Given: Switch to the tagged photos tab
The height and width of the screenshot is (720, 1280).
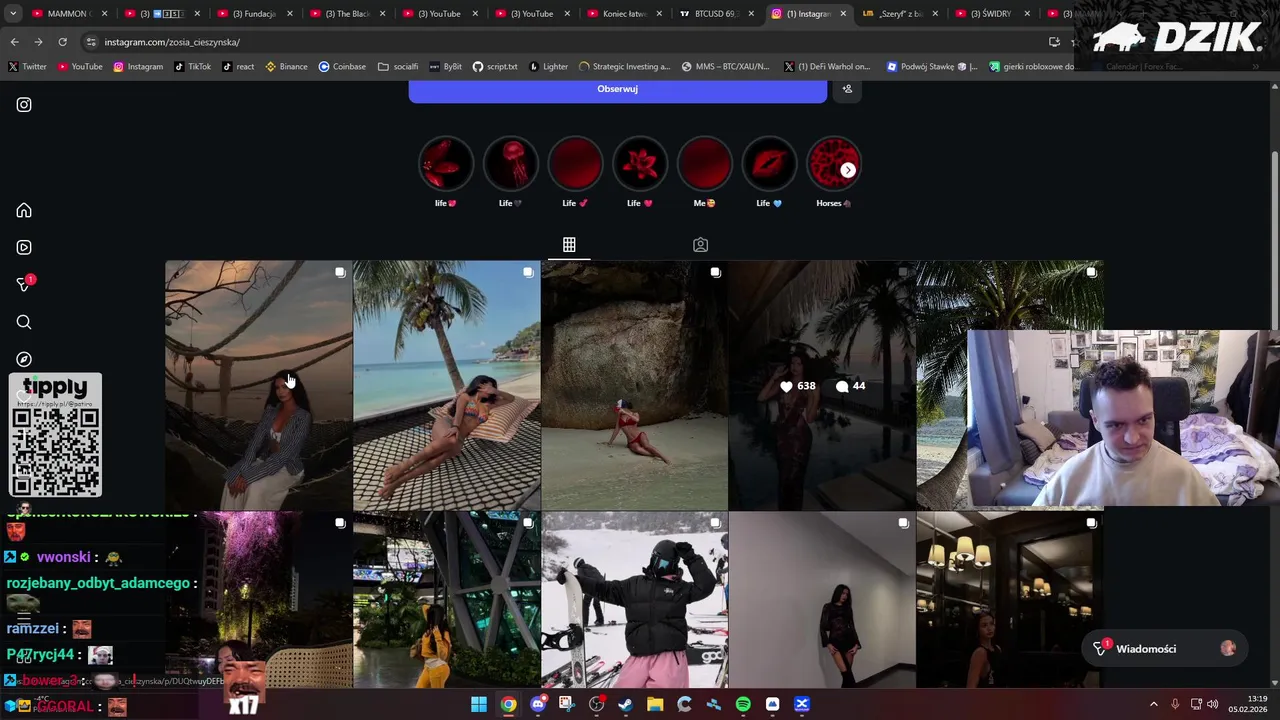Looking at the screenshot, I should [x=700, y=245].
